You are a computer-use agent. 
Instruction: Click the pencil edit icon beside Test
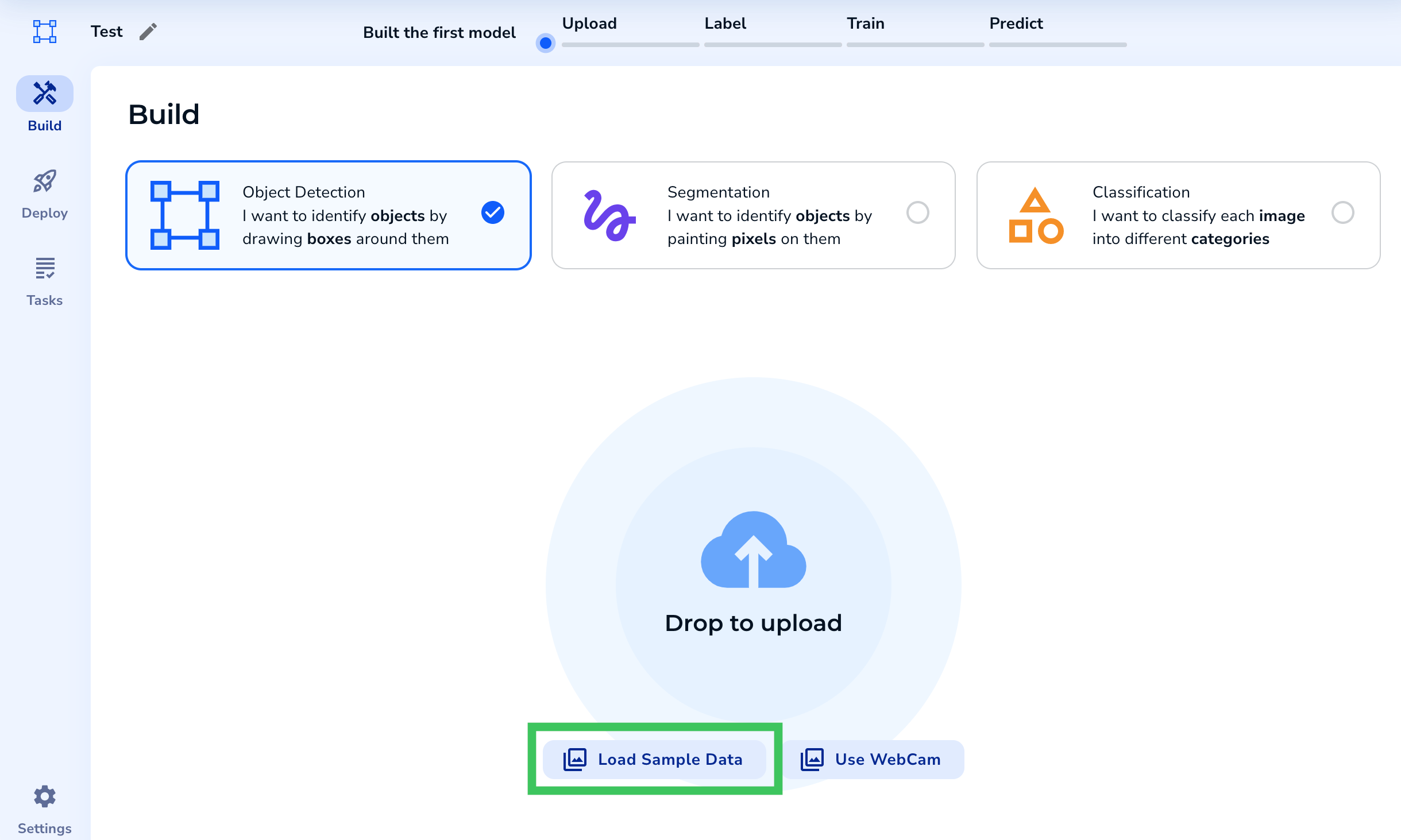pyautogui.click(x=148, y=32)
